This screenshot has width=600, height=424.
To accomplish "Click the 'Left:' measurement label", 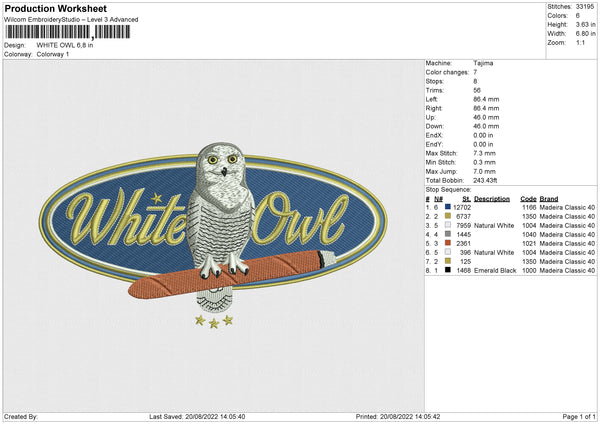I will [432, 99].
